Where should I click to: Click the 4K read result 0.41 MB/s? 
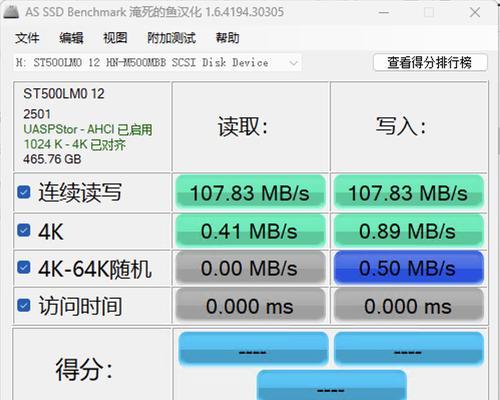point(250,231)
